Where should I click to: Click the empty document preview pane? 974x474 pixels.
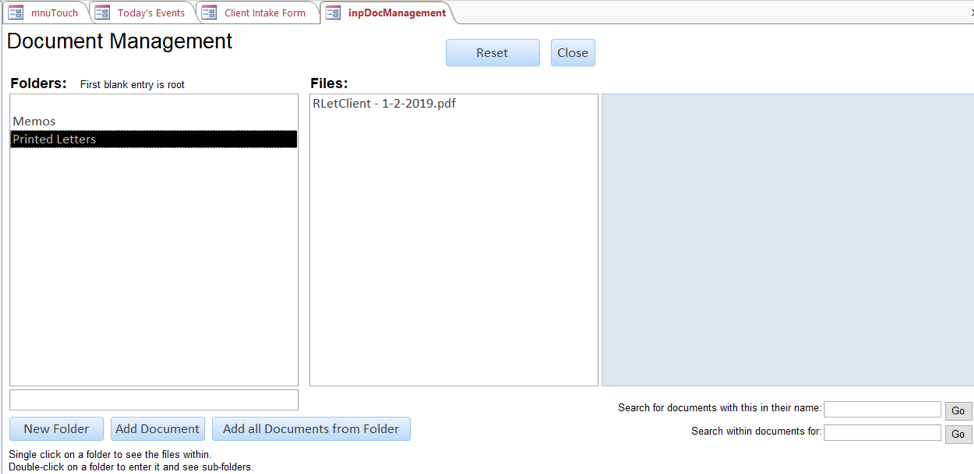tap(786, 240)
